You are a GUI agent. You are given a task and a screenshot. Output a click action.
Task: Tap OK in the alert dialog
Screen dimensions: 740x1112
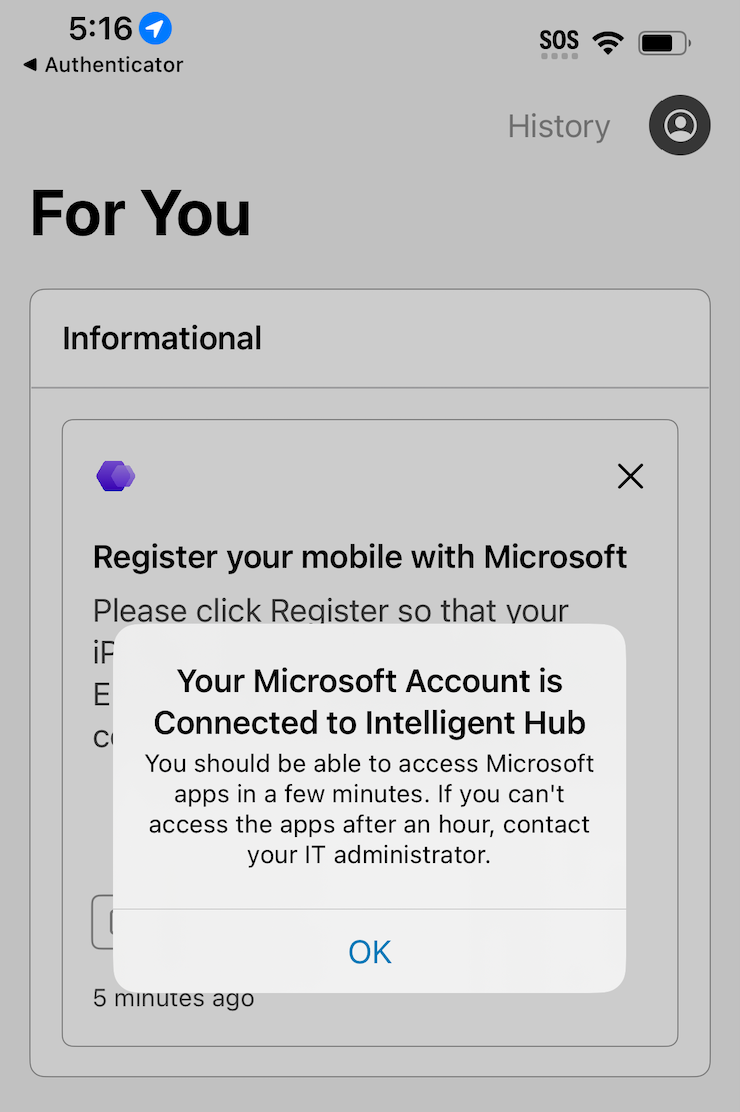(370, 952)
